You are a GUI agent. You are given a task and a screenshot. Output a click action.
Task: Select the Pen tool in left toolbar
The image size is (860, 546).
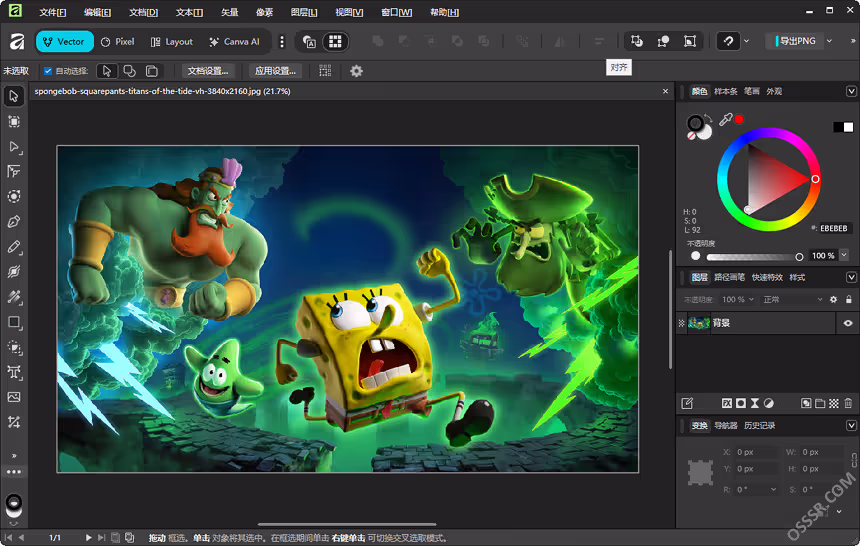pyautogui.click(x=14, y=222)
